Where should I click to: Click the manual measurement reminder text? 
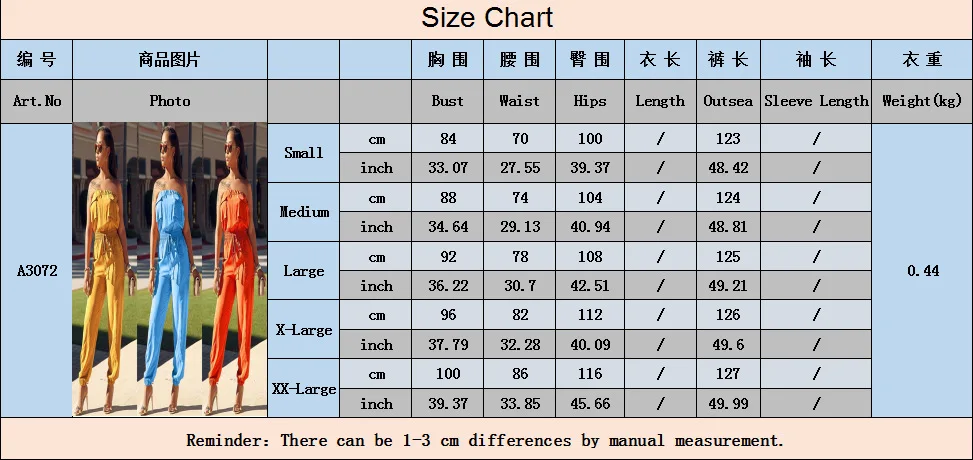[485, 441]
